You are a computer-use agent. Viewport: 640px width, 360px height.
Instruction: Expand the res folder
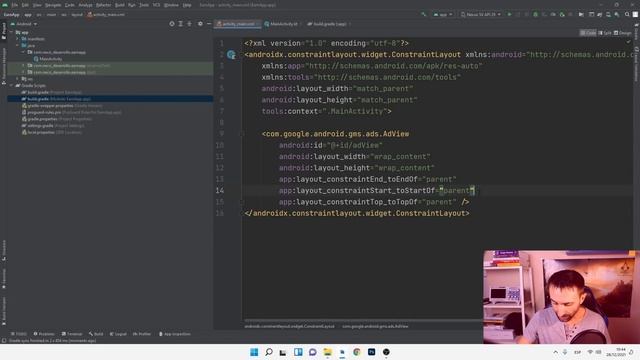[18, 79]
